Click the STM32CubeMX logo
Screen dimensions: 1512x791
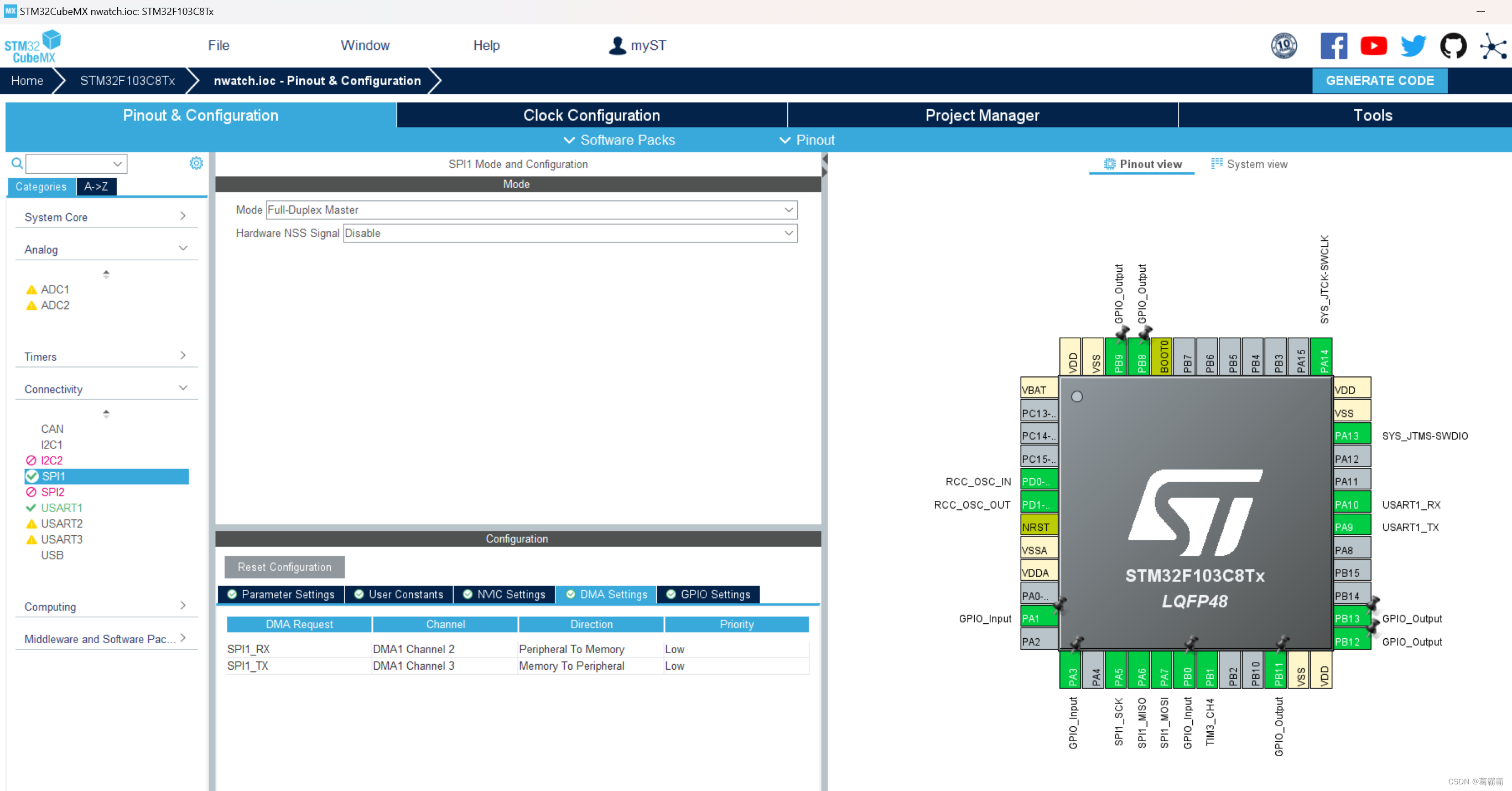33,46
